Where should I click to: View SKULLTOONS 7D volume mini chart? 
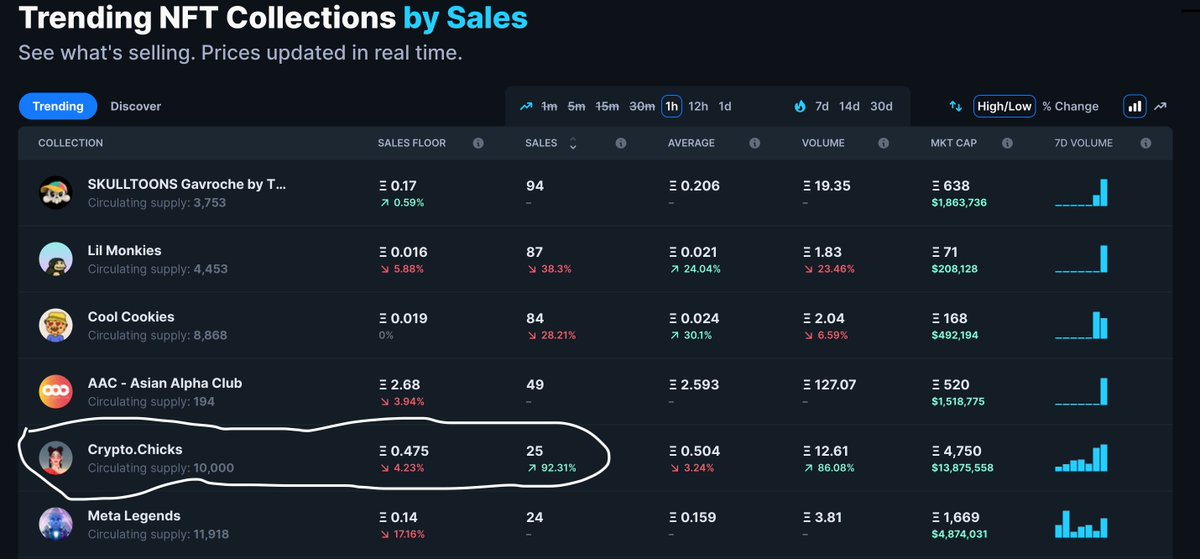click(1081, 192)
